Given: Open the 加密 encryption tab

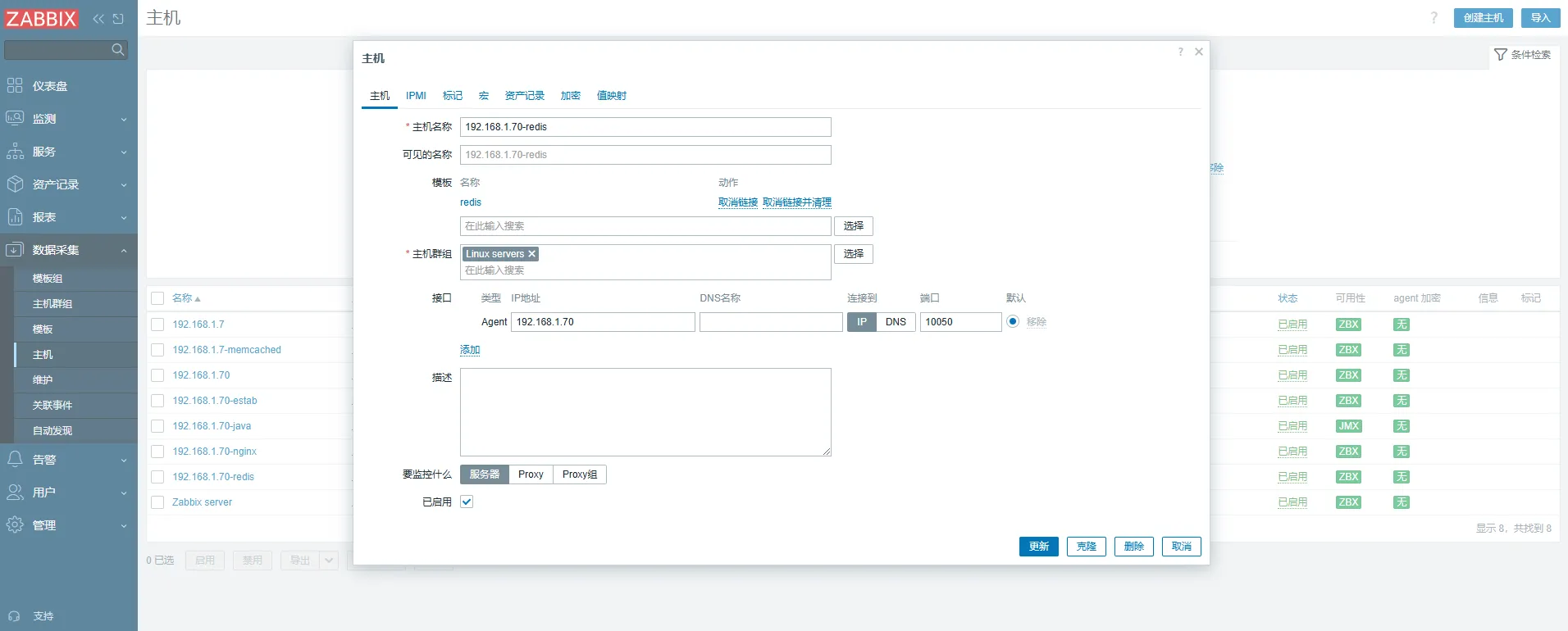Looking at the screenshot, I should pos(571,96).
